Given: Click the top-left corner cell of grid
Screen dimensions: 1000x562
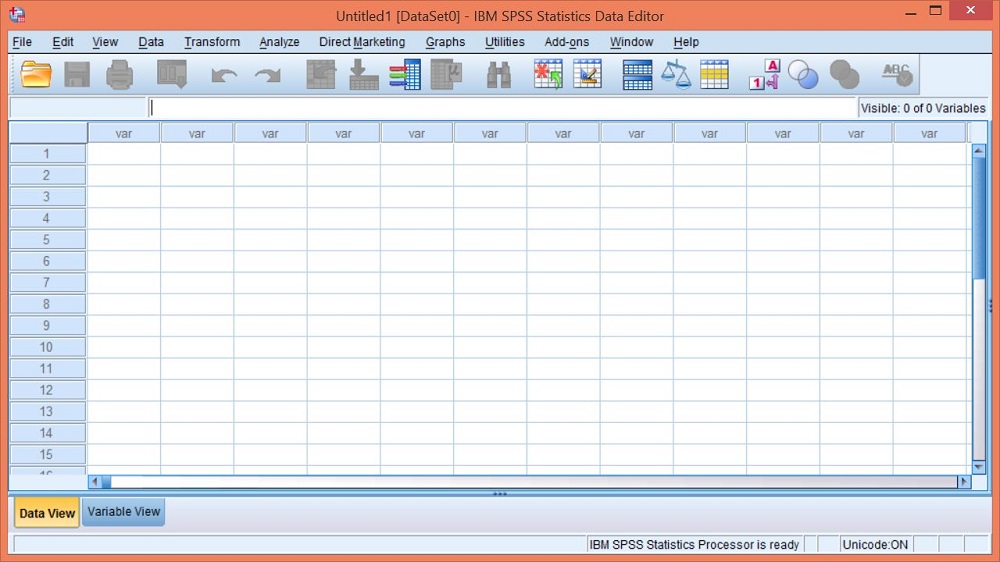Looking at the screenshot, I should [48, 133].
